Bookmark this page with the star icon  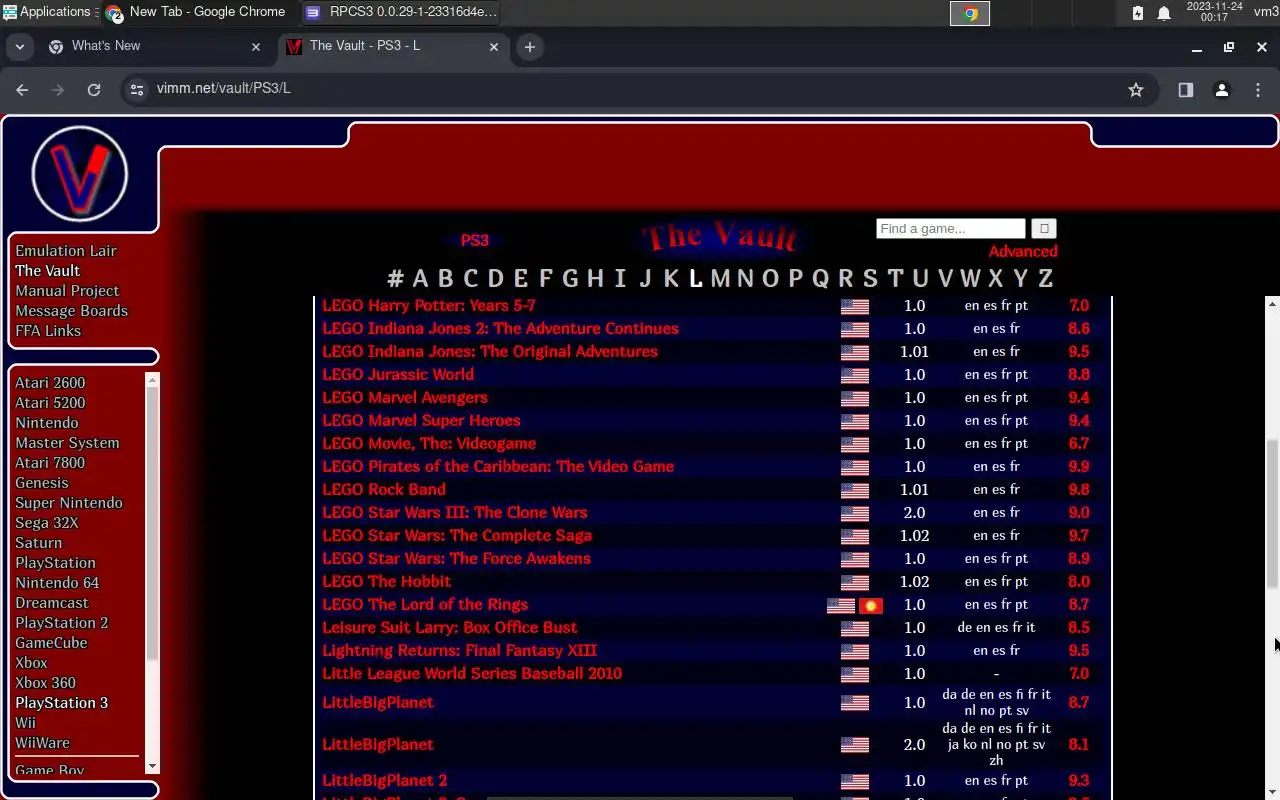tap(1136, 89)
